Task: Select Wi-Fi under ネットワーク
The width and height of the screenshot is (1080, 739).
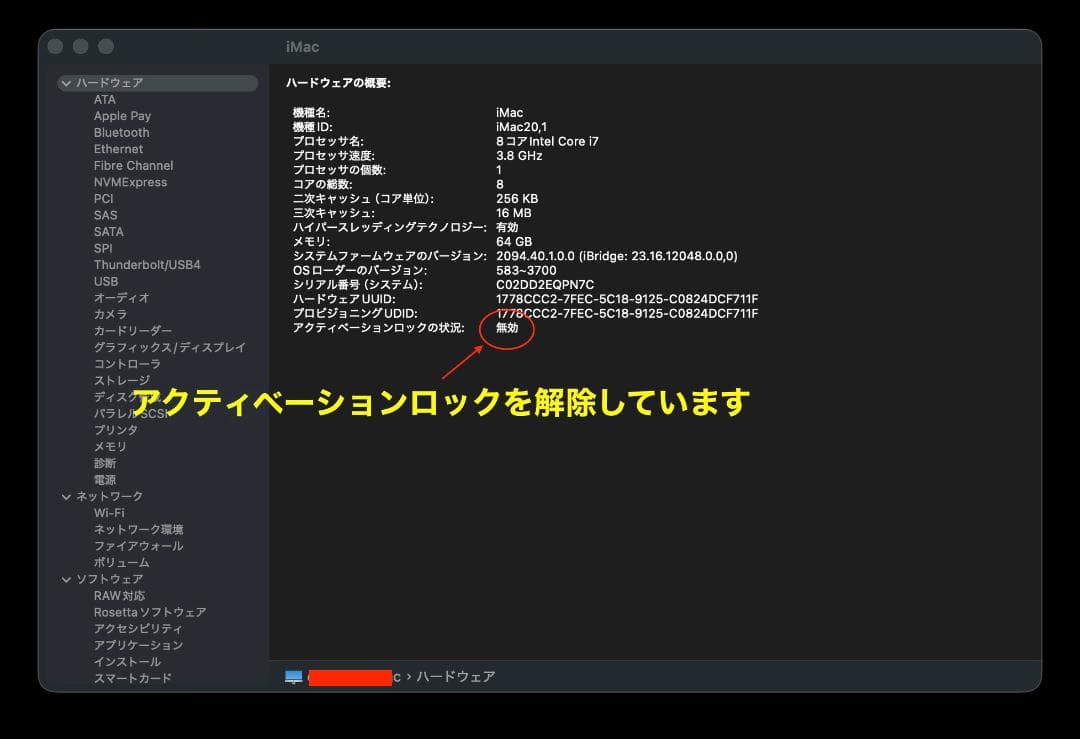Action: [x=111, y=512]
